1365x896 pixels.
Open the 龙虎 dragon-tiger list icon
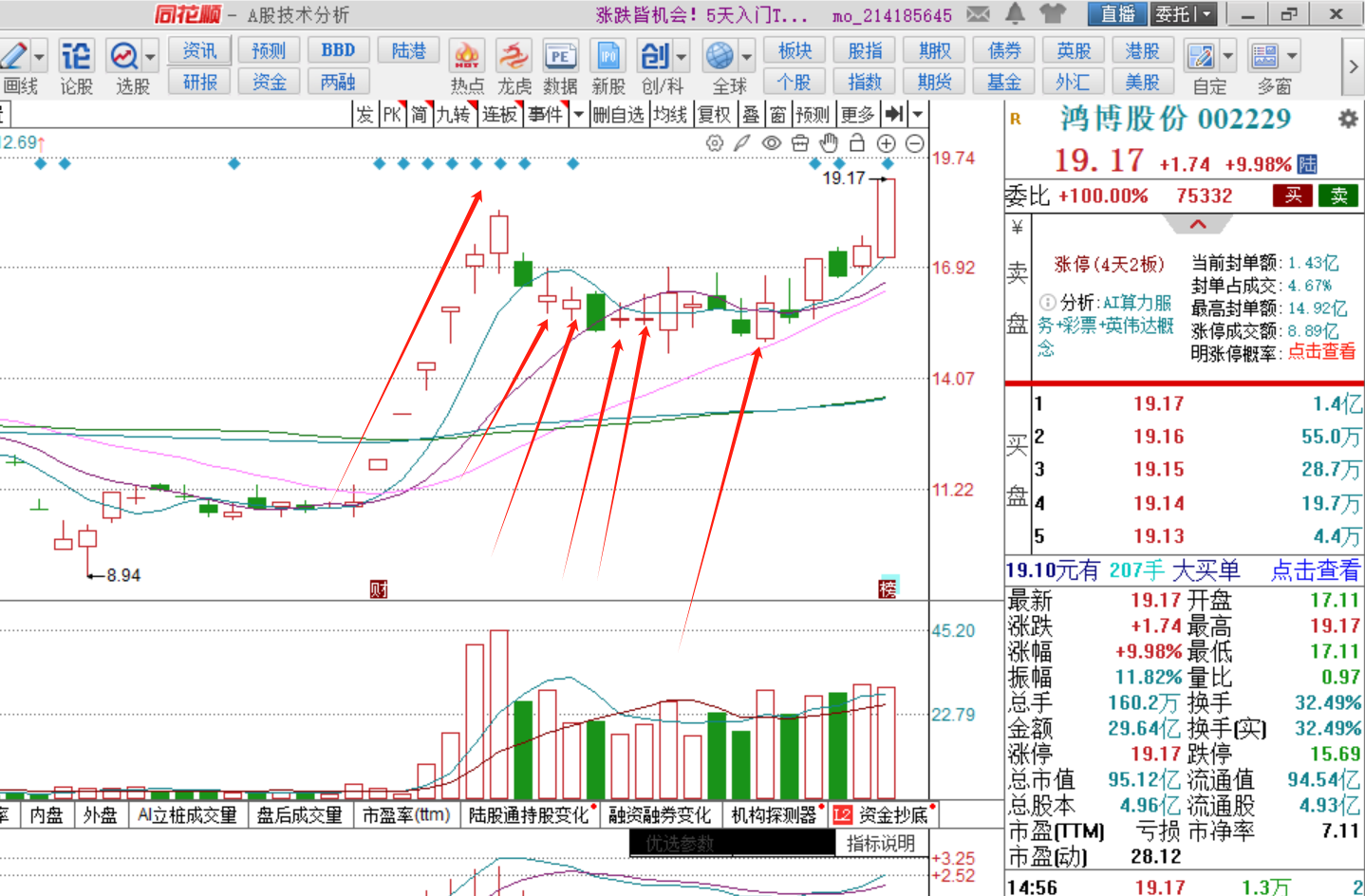pos(514,56)
